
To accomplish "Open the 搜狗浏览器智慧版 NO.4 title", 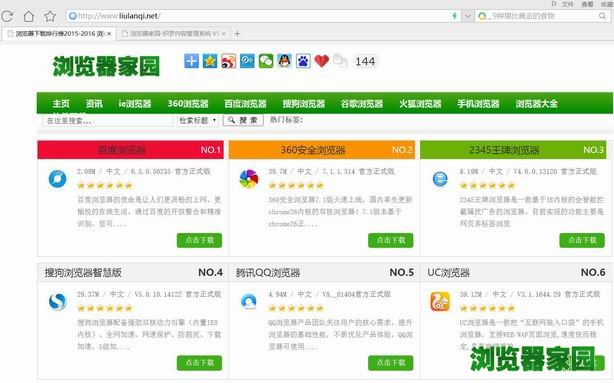I will [83, 273].
